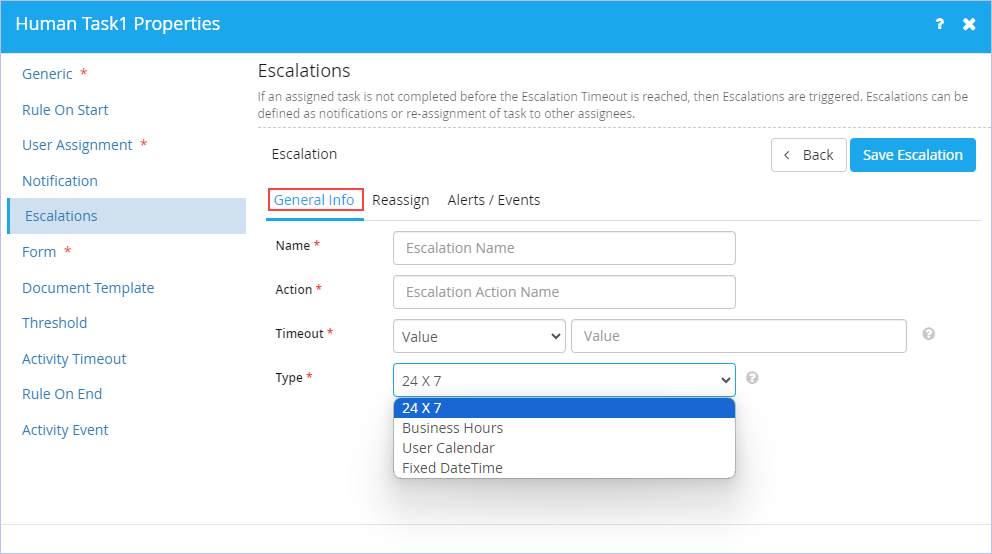Click the Timeout Value text field
The image size is (992, 554).
coord(738,336)
